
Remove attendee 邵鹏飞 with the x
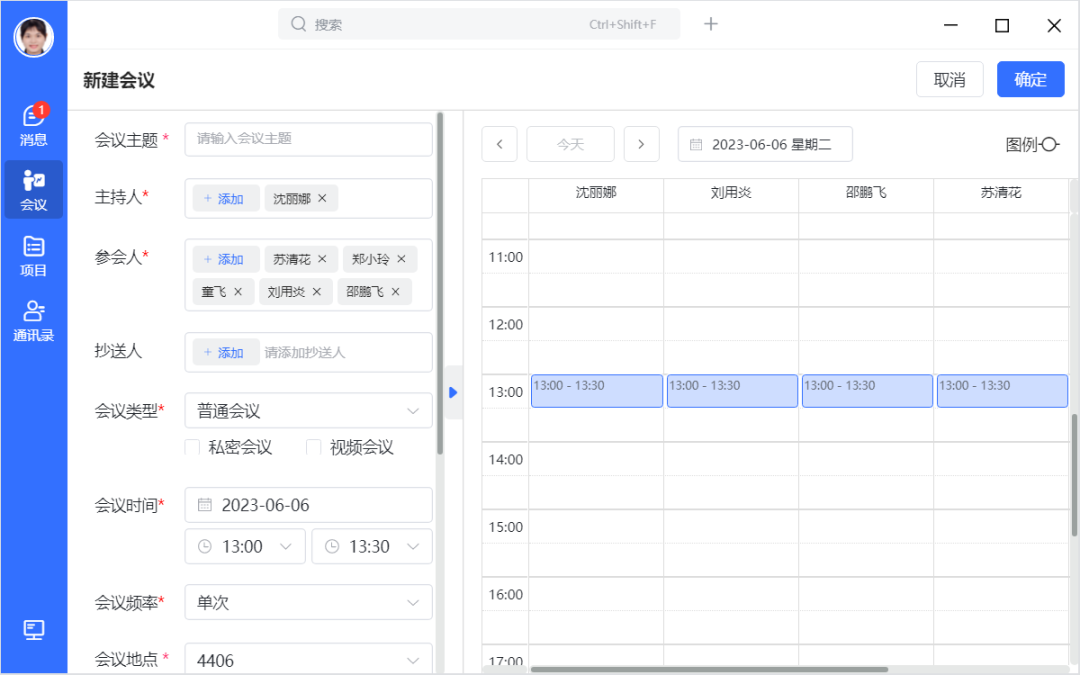pyautogui.click(x=395, y=291)
